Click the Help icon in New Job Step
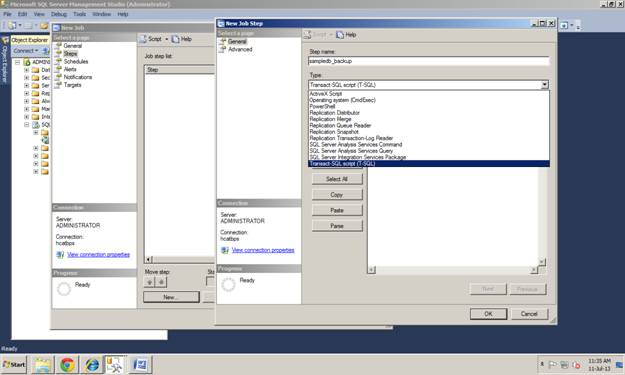 coord(340,35)
